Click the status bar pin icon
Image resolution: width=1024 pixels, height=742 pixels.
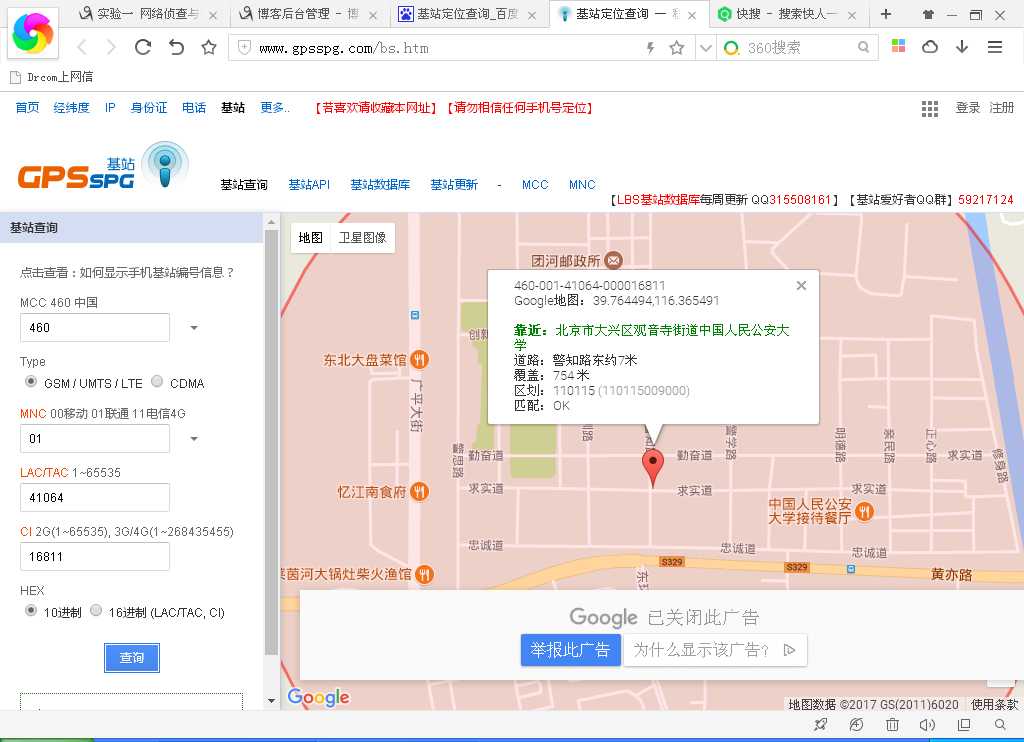point(820,724)
